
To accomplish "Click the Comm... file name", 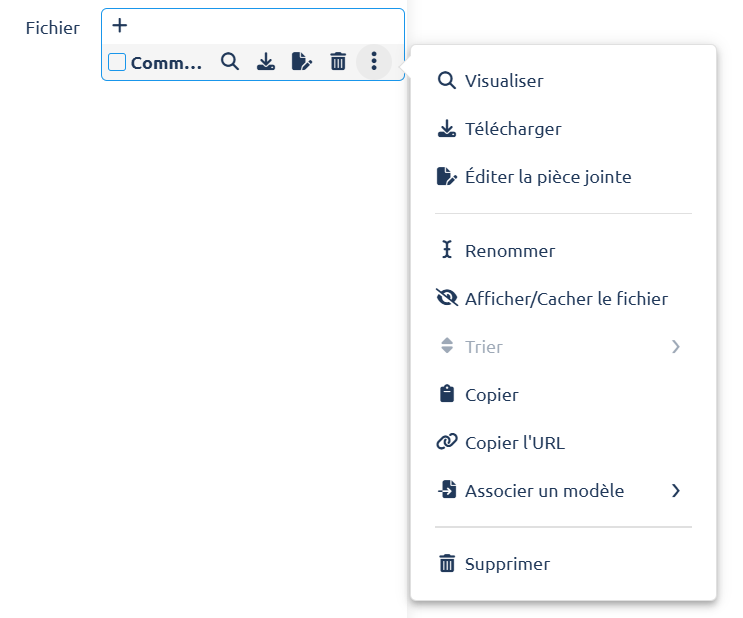I will point(166,63).
